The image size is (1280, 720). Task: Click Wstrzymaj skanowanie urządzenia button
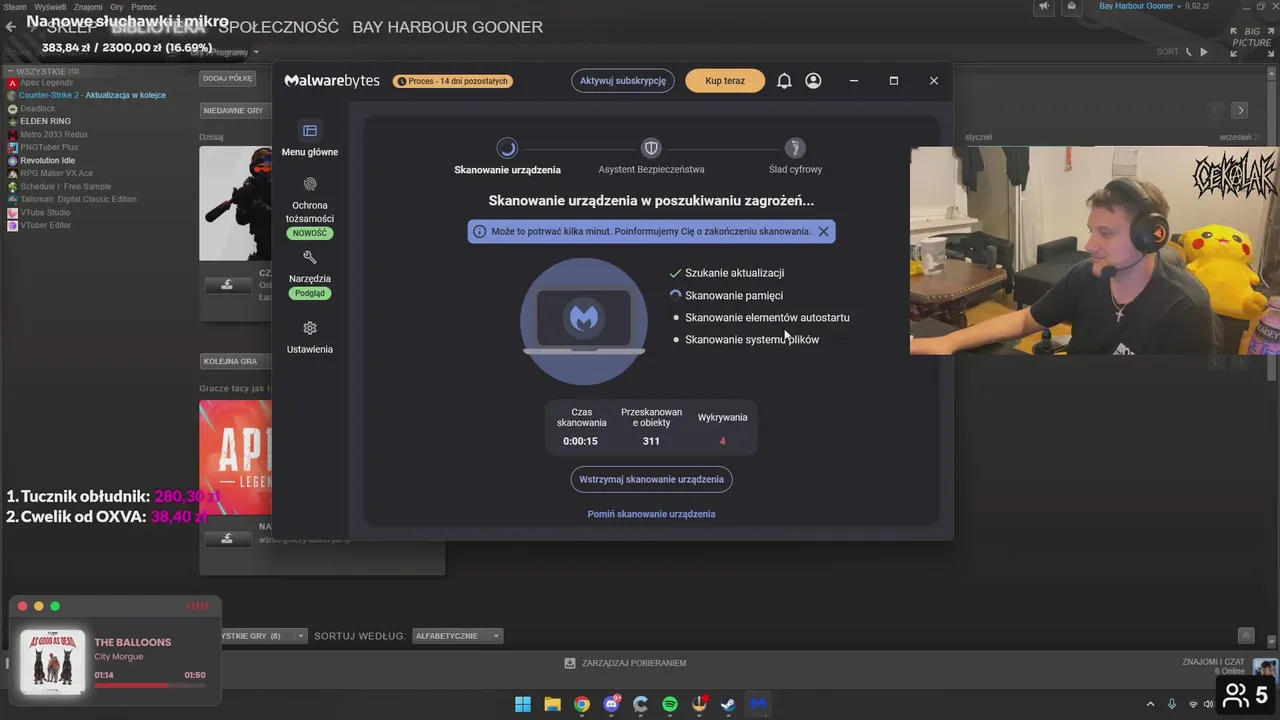coord(651,479)
